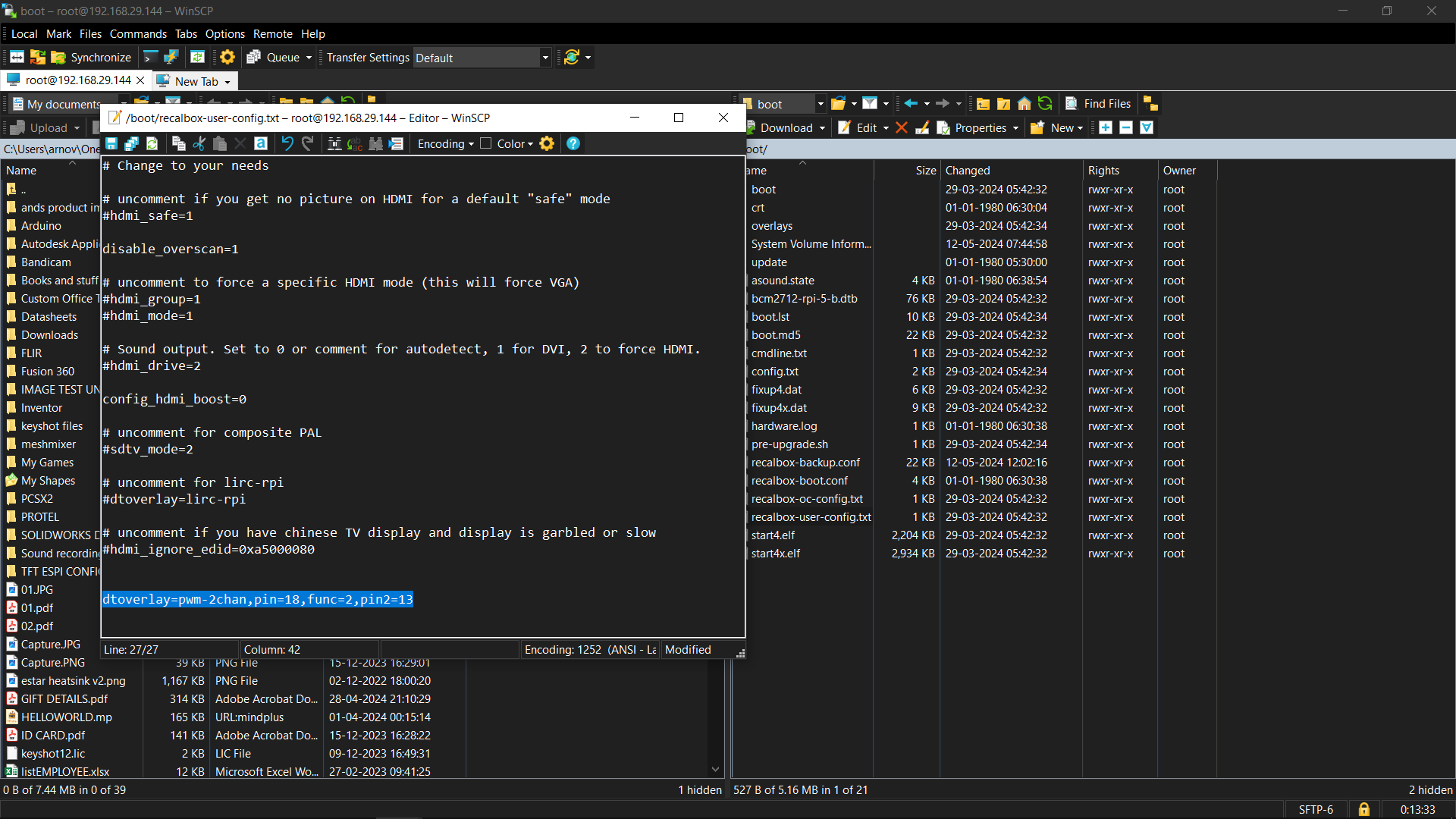The height and width of the screenshot is (819, 1456).
Task: Paste clipboard with editor Paste icon
Action: click(x=220, y=144)
